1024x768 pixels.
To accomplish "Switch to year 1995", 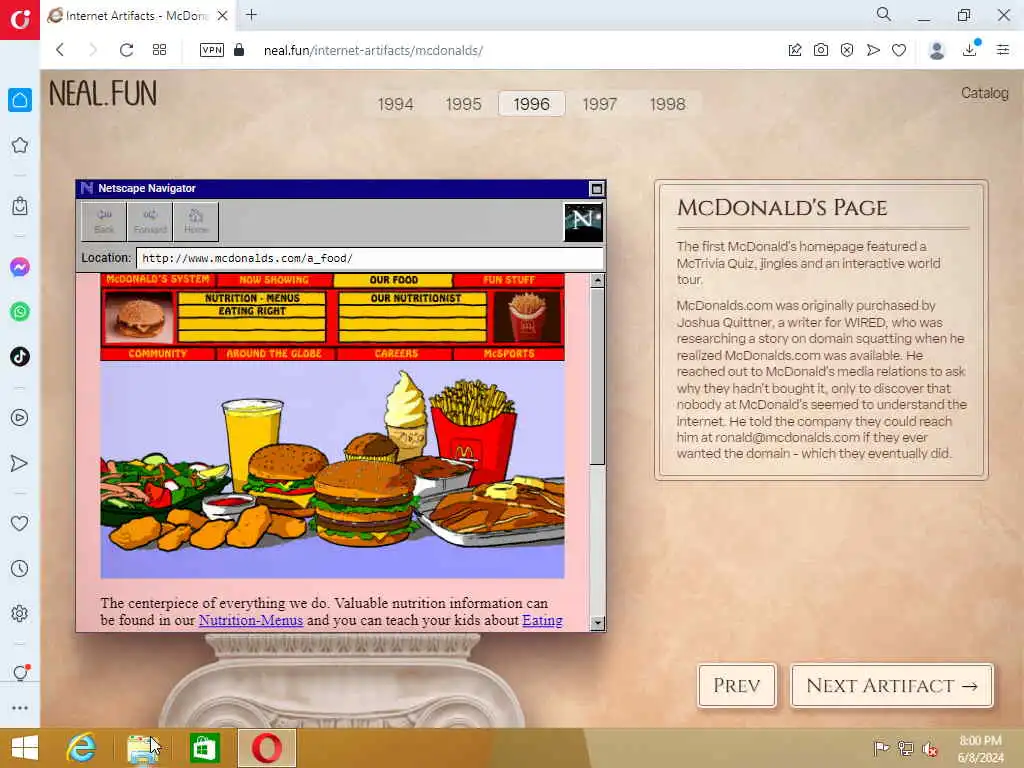I will (x=463, y=104).
